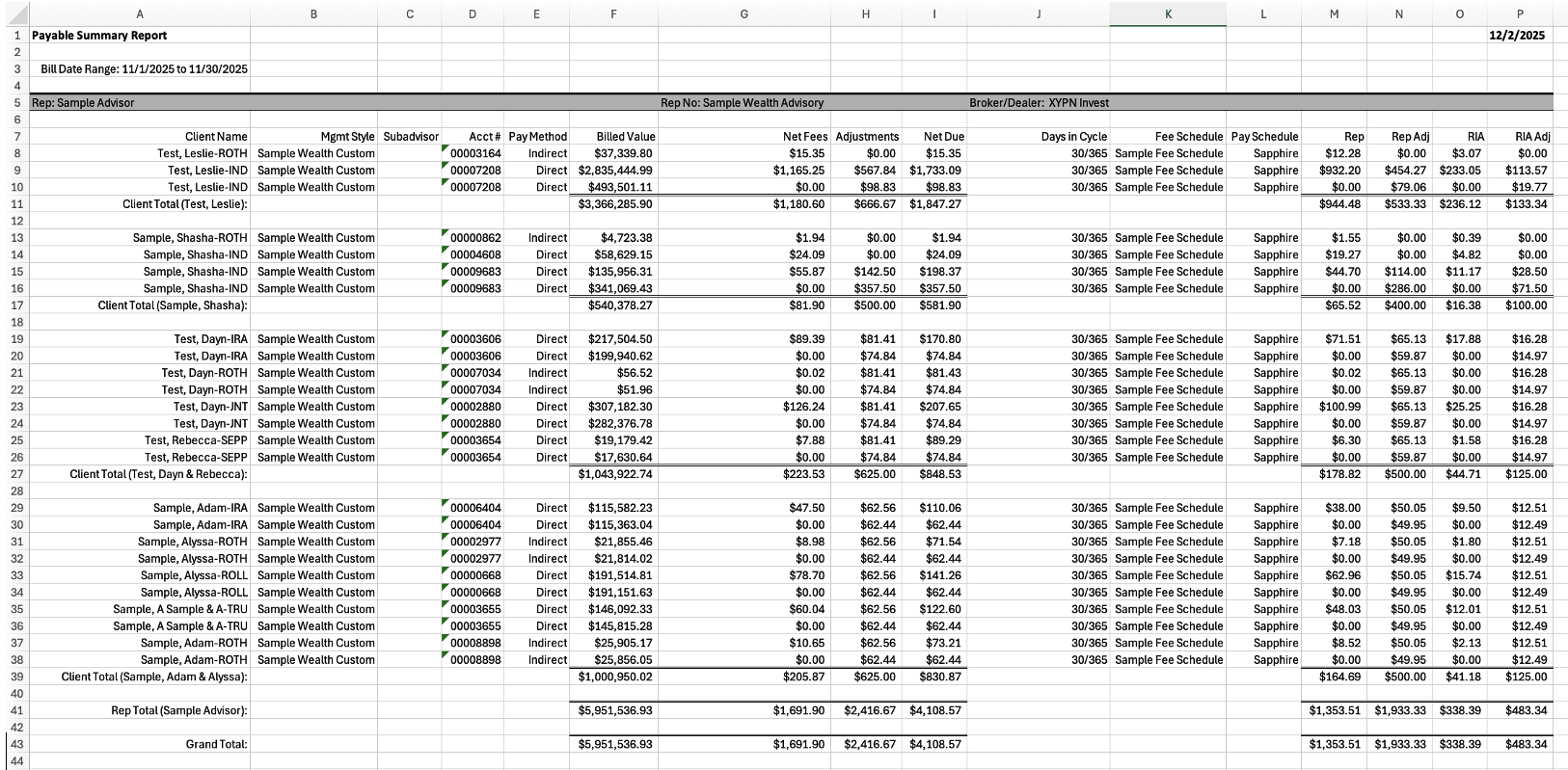Click billed value $21,855.46
1568x770 pixels.
[623, 542]
